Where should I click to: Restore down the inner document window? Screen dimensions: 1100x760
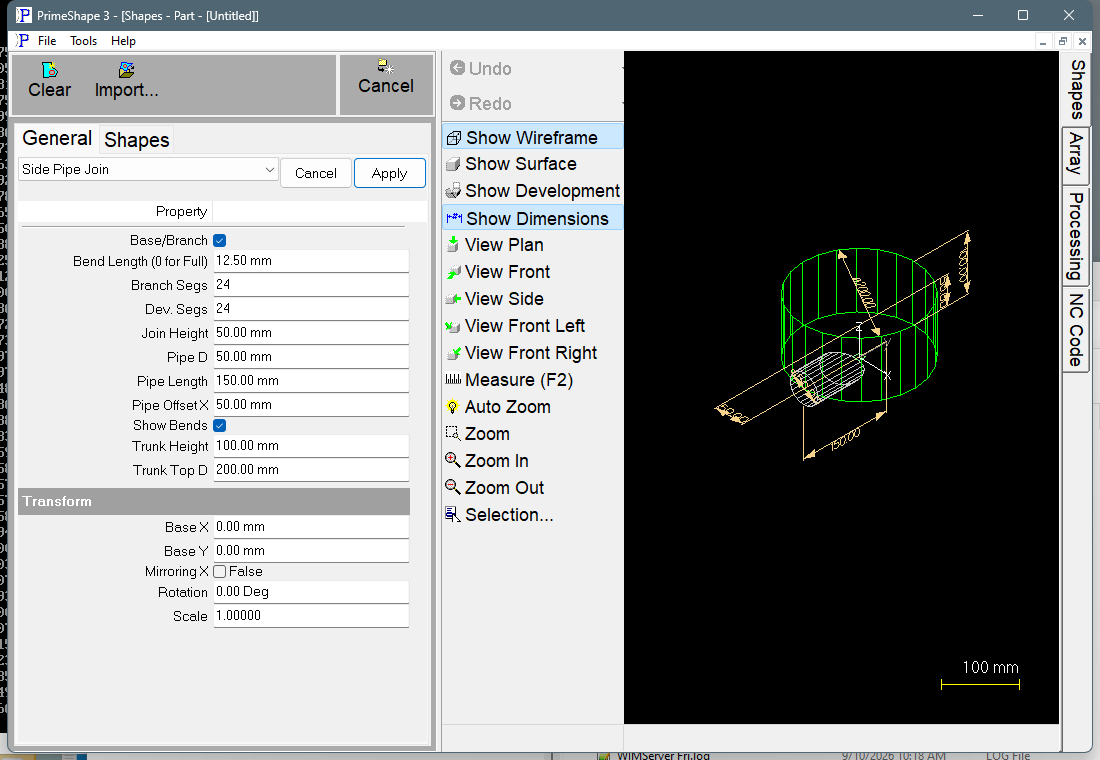(1063, 41)
